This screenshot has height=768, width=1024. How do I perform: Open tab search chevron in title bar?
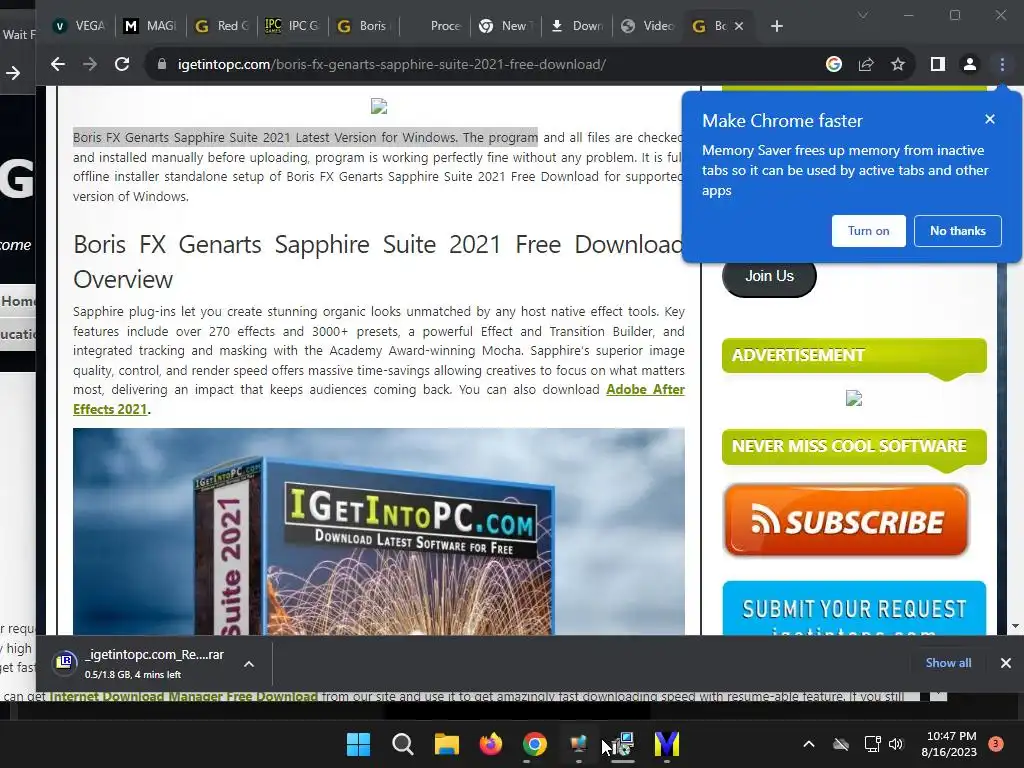pos(863,15)
